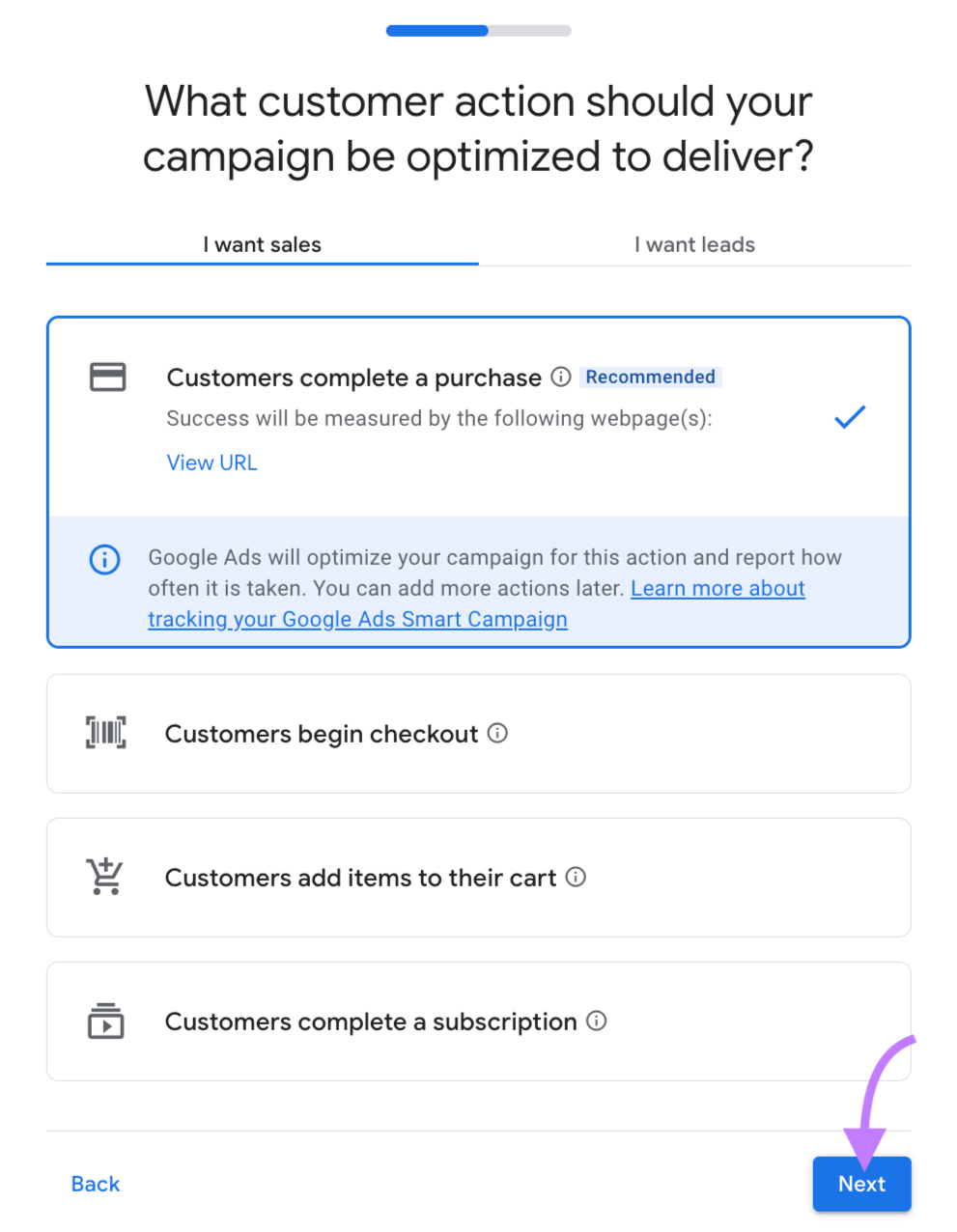Deselect the checkmark on complete a purchase

point(849,416)
